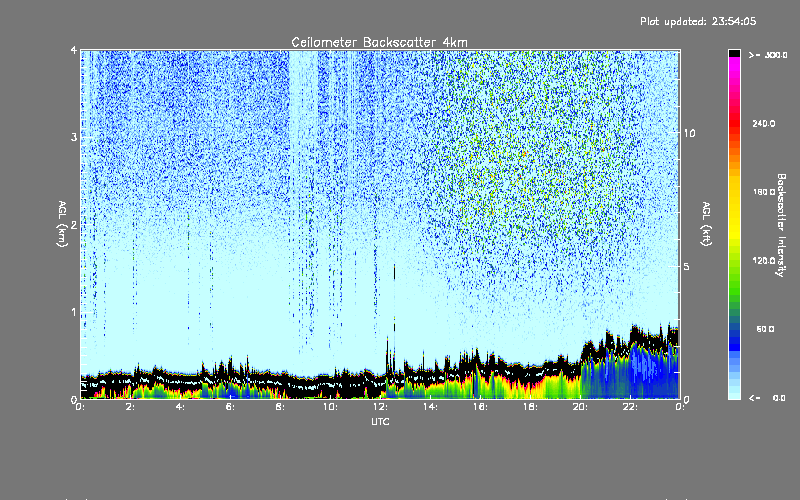Click the ">= 300.0" colorbar label

point(768,55)
